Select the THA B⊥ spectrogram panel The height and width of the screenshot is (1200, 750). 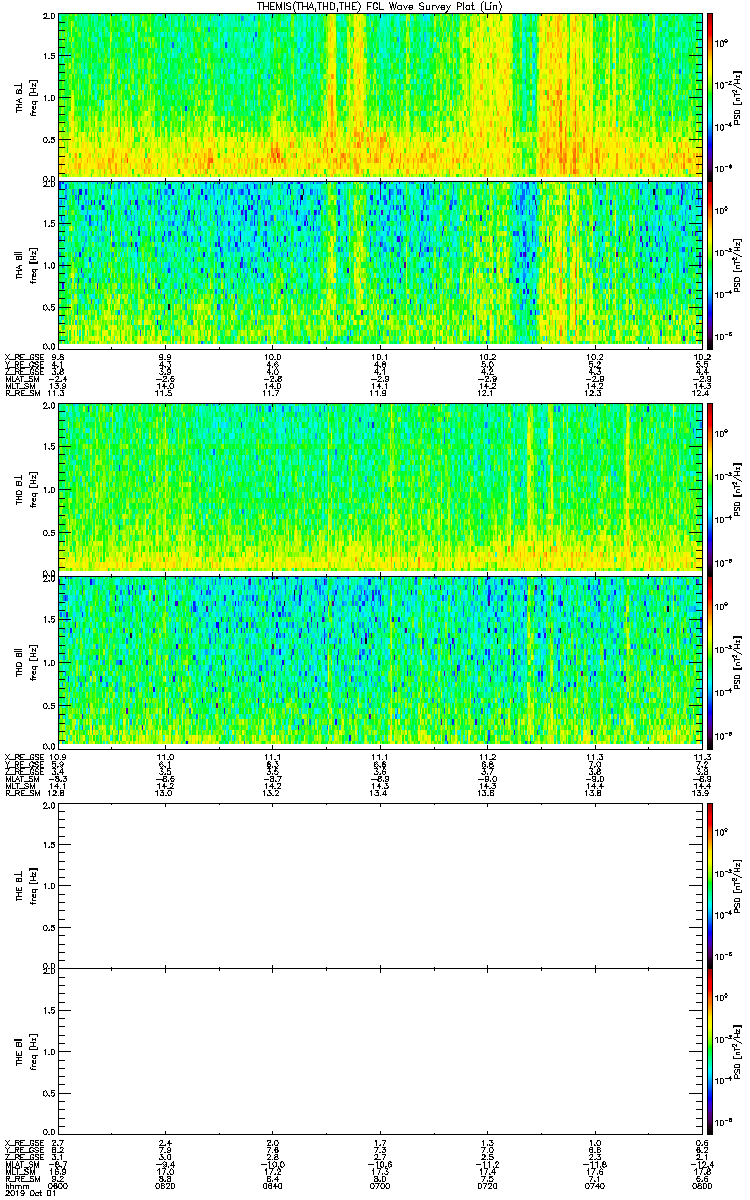pyautogui.click(x=381, y=96)
